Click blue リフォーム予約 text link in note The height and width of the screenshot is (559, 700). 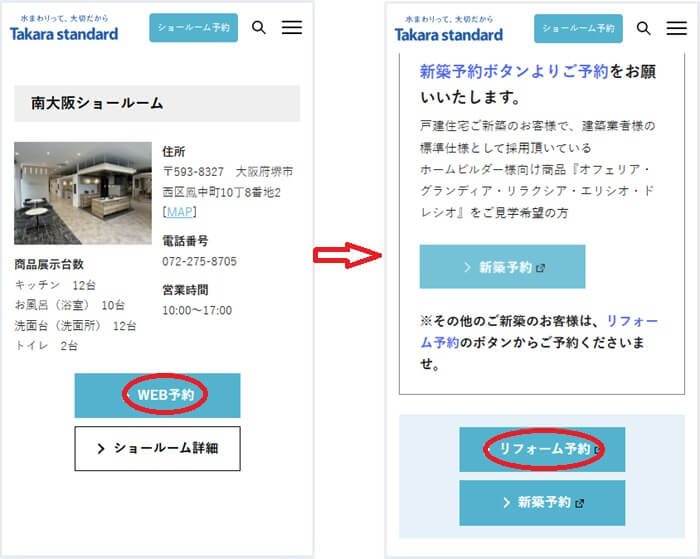point(539,331)
